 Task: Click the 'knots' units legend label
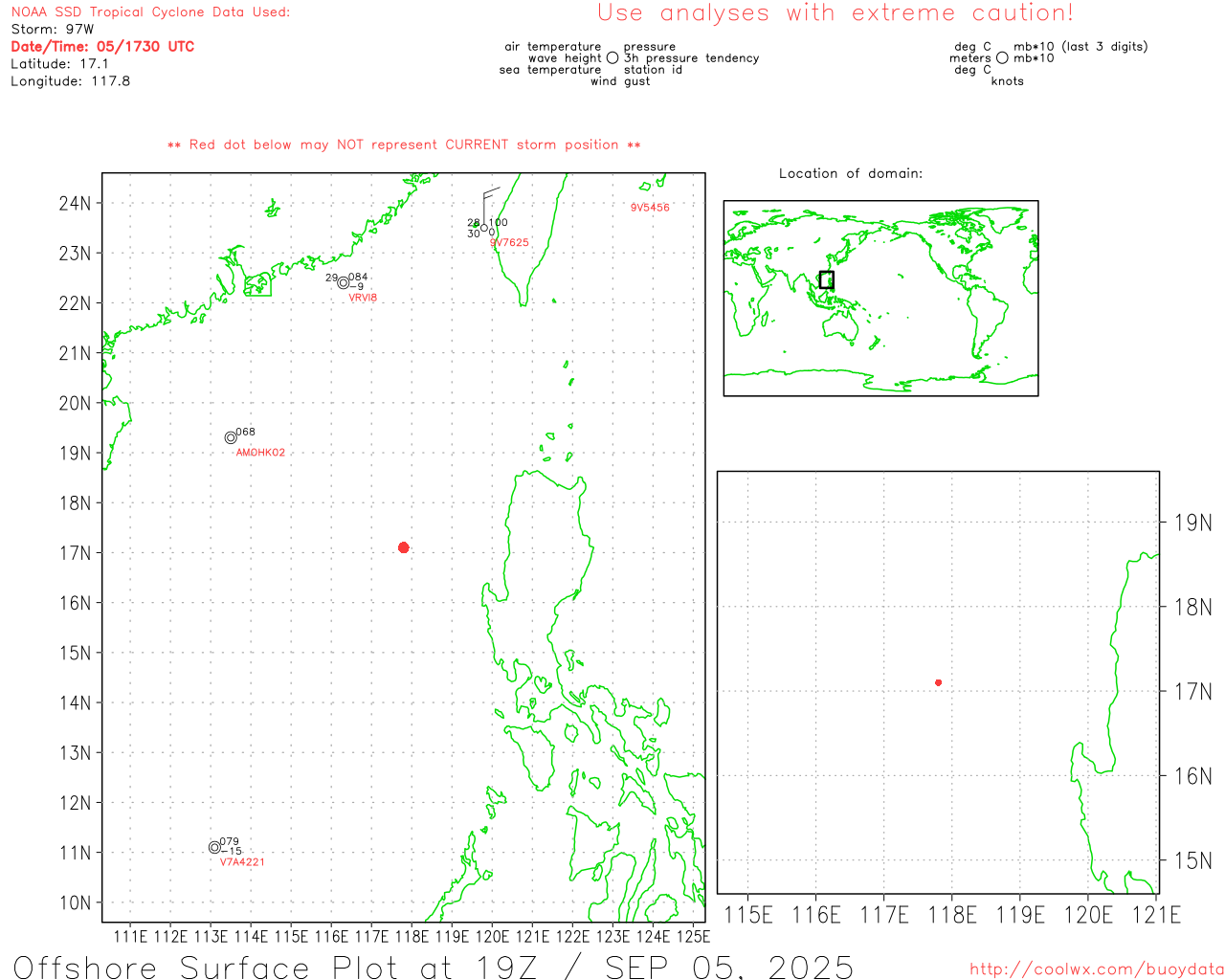(x=1008, y=81)
